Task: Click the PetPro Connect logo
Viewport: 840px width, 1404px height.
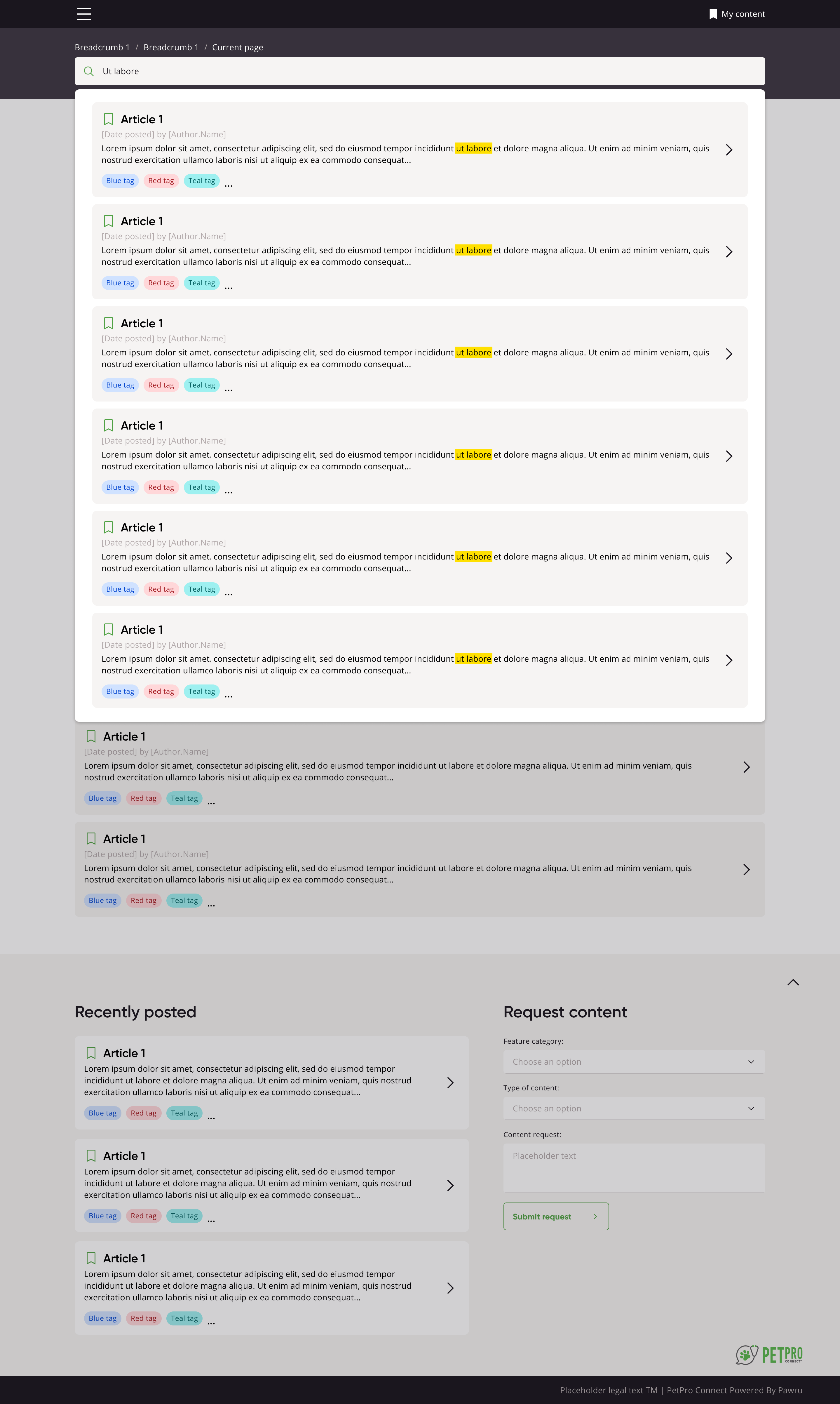Action: click(769, 1355)
